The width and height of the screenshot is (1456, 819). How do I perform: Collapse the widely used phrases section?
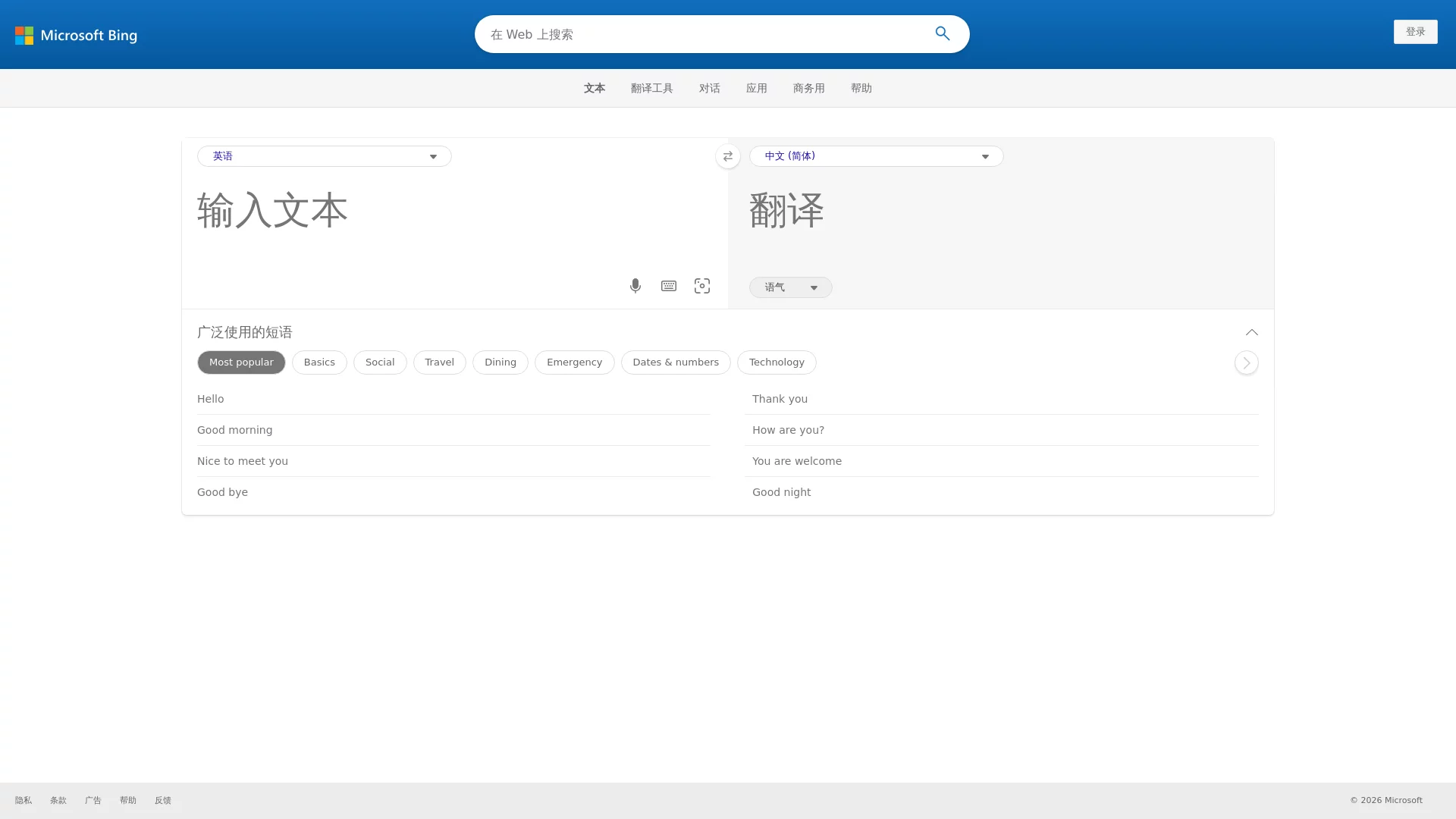tap(1251, 332)
